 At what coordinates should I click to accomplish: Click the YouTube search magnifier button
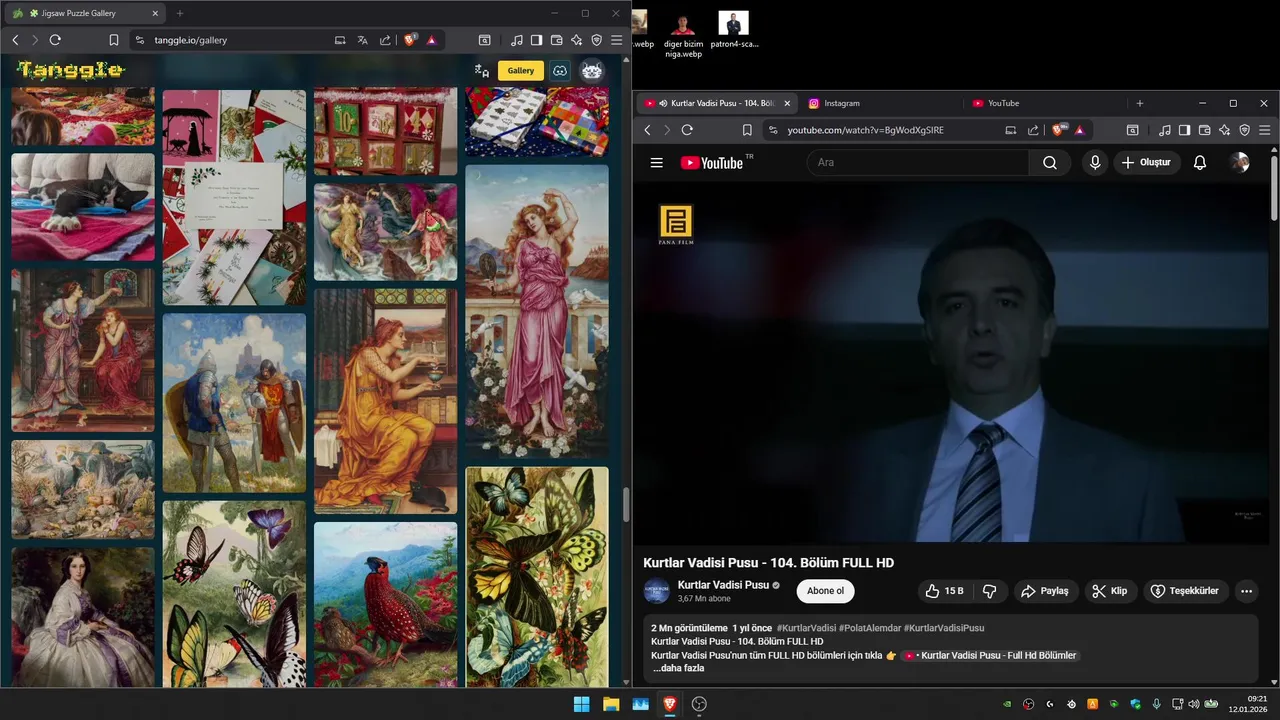tap(1049, 162)
